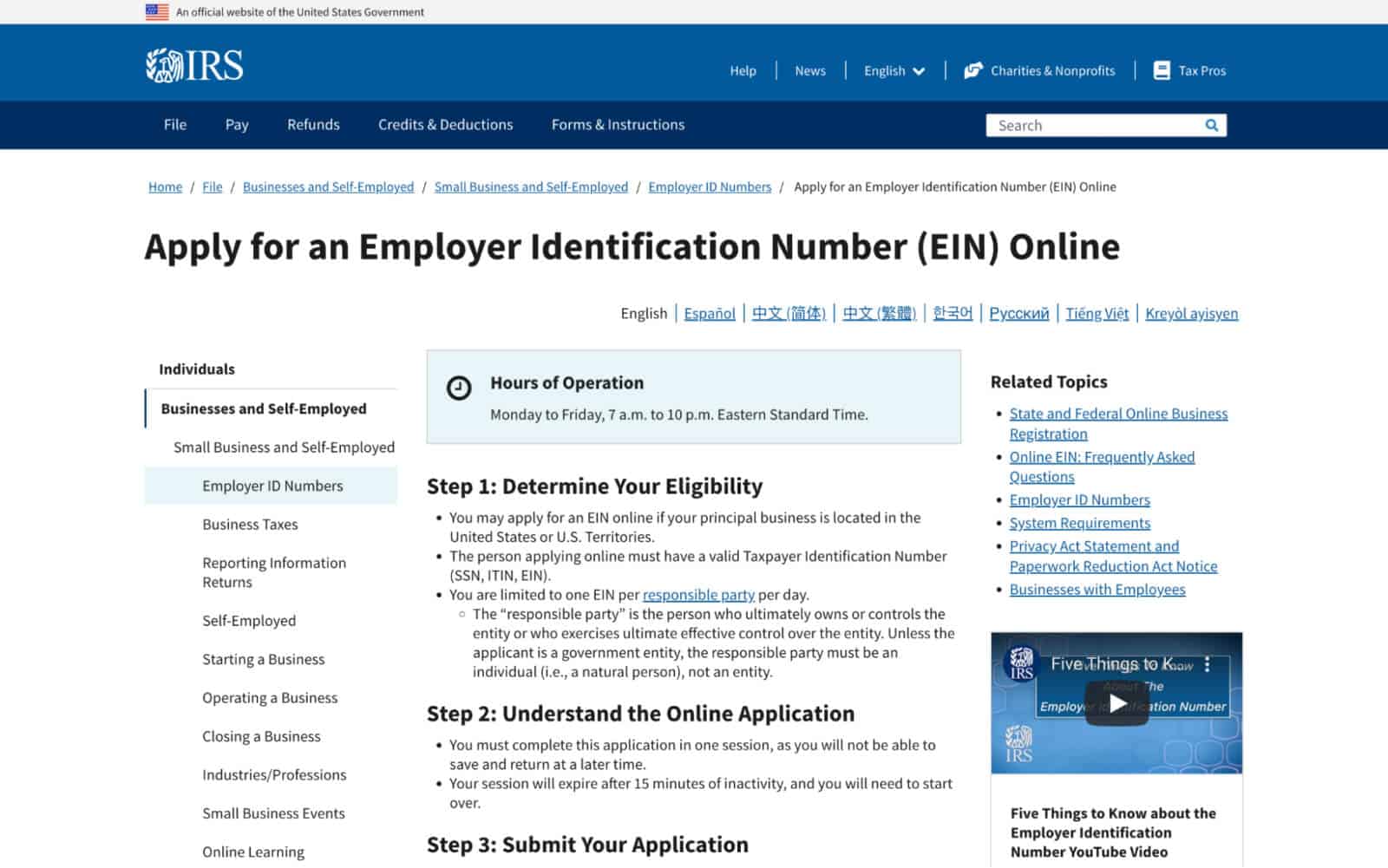Go to Home via the breadcrumb

pyautogui.click(x=165, y=186)
